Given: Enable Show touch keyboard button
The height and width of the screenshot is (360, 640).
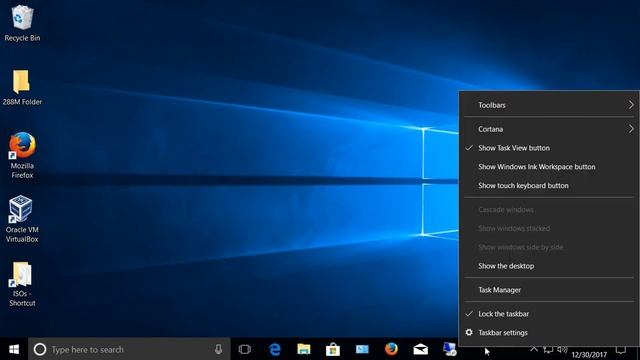Looking at the screenshot, I should tap(549, 185).
